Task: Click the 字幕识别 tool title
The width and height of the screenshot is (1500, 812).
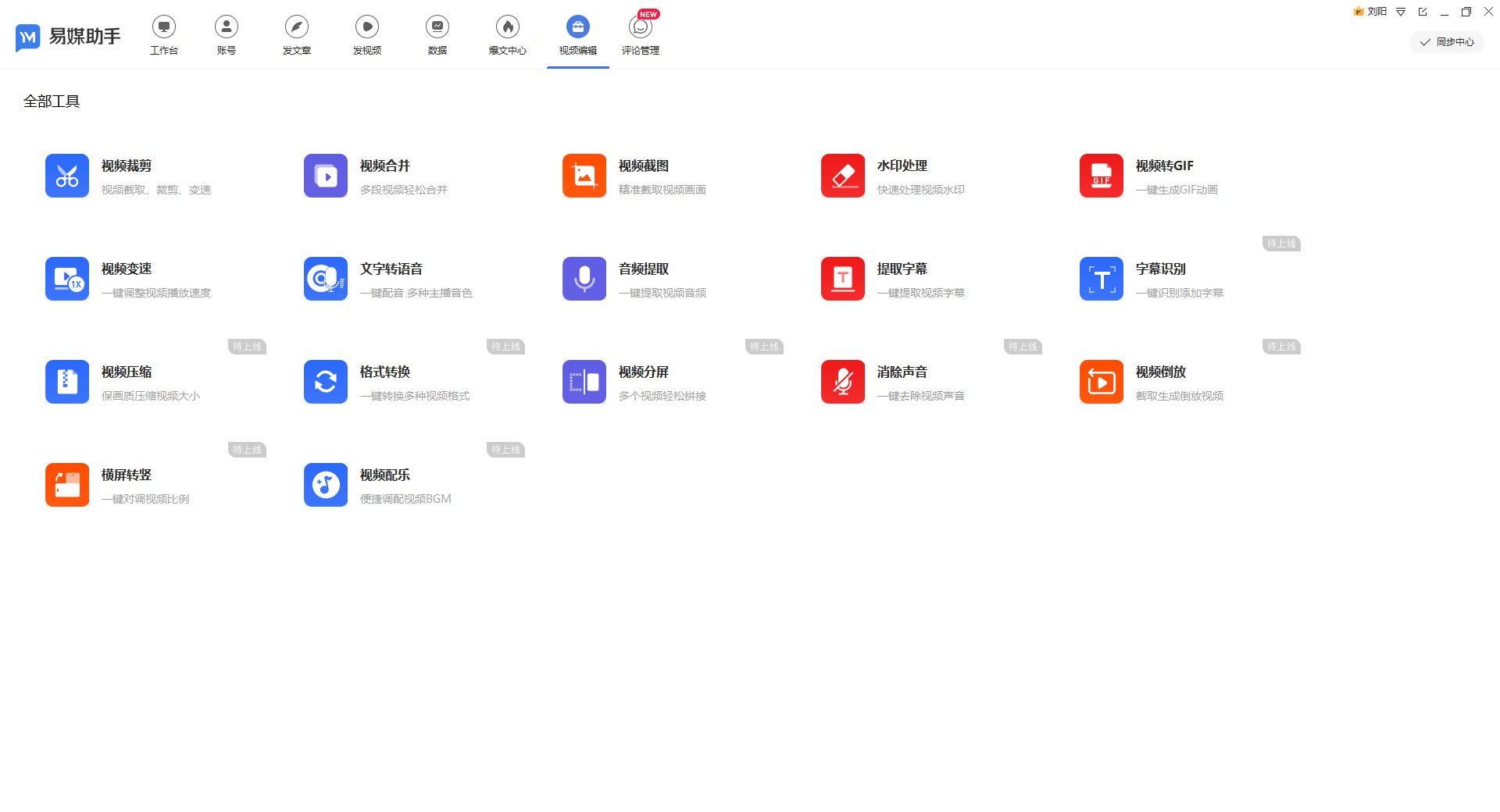Action: [1160, 269]
